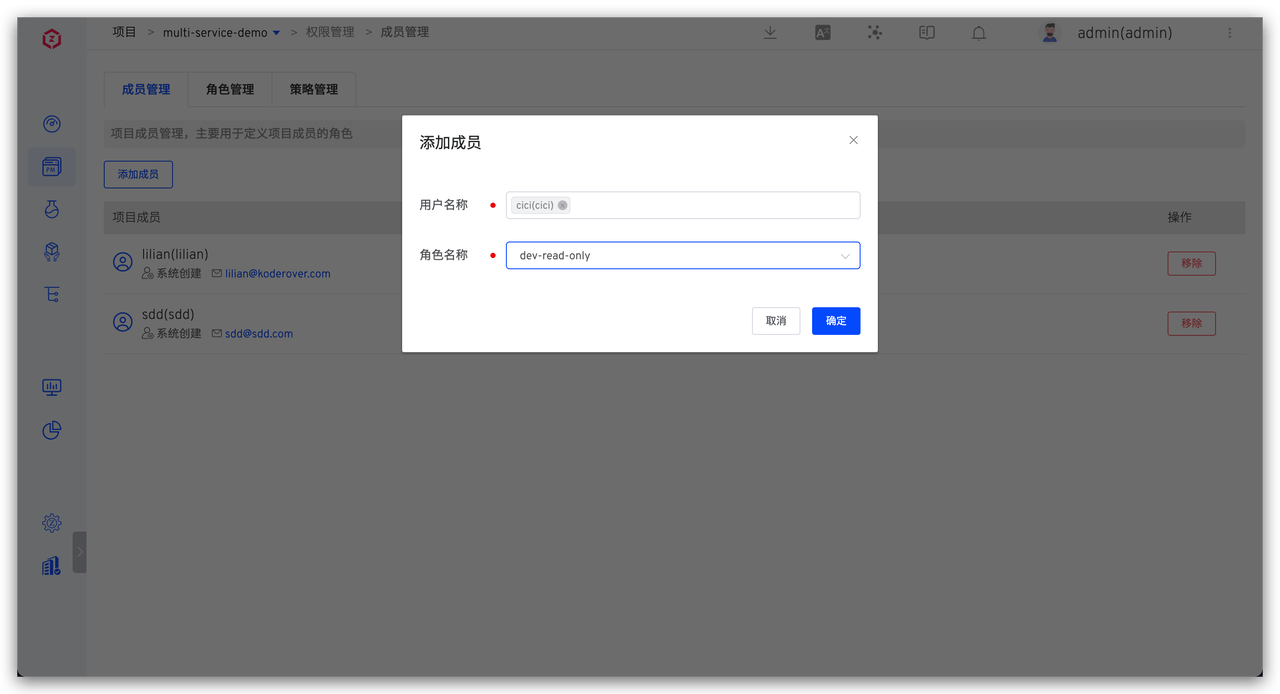Open the language switcher icon
Image resolution: width=1280 pixels, height=694 pixels.
point(822,32)
